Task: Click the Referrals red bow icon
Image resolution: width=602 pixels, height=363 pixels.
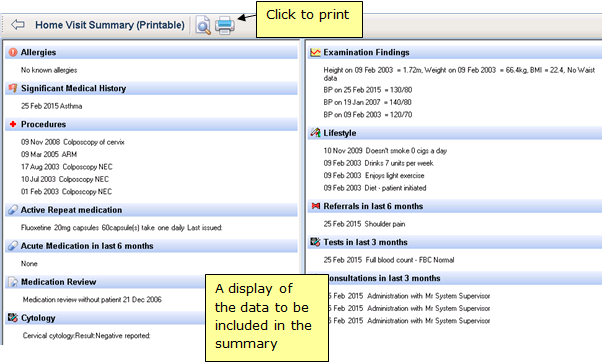Action: (316, 206)
